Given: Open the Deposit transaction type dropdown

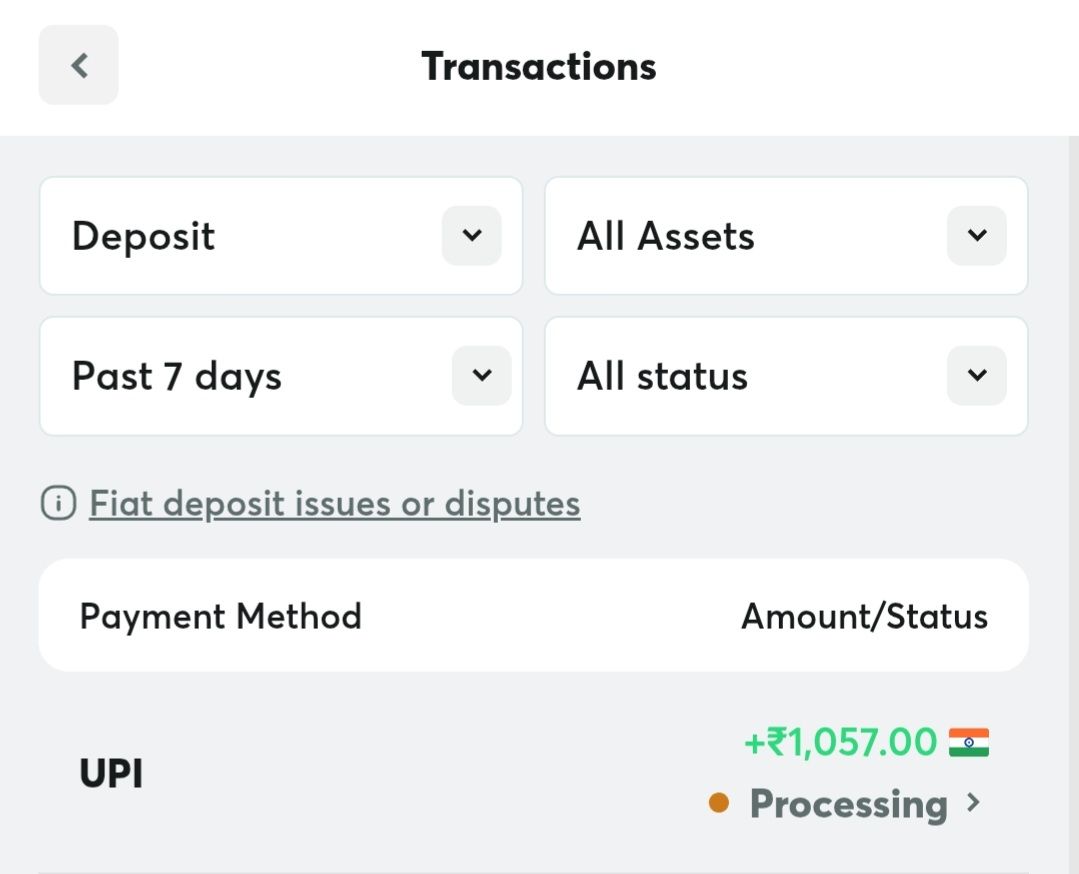Looking at the screenshot, I should (281, 236).
